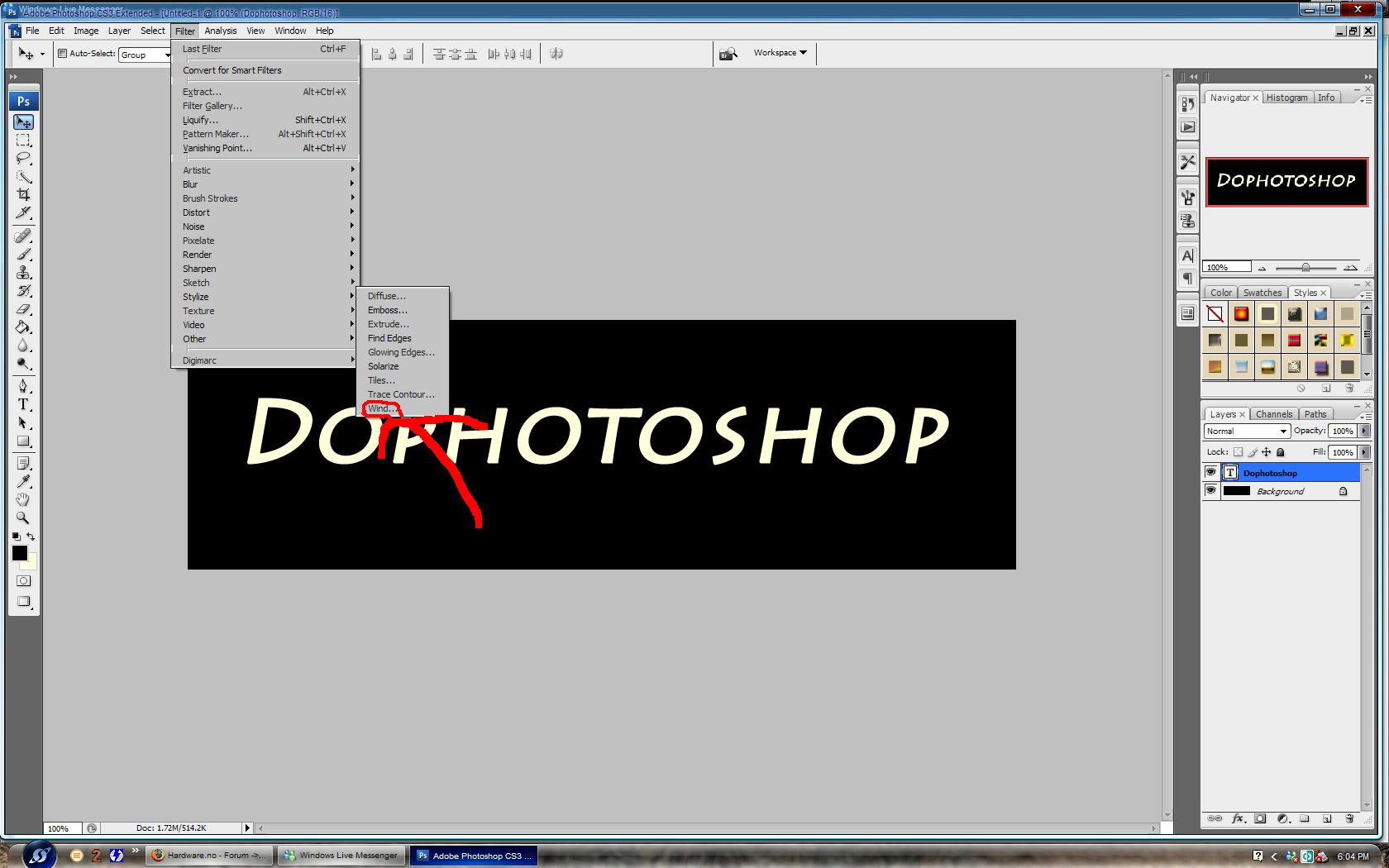Image resolution: width=1389 pixels, height=868 pixels.
Task: Select the Rectangular Marquee tool
Action: [23, 141]
